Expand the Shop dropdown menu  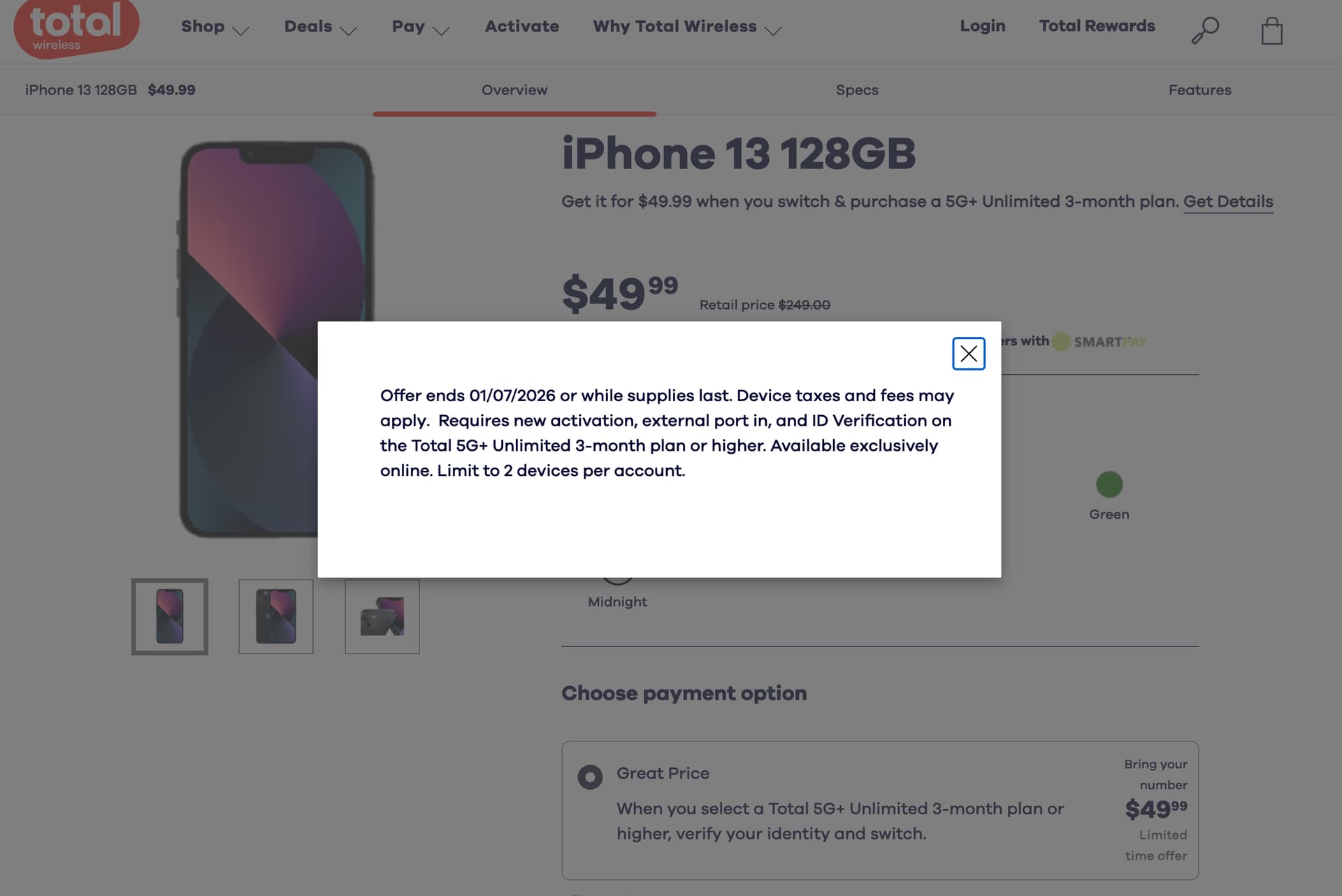tap(215, 27)
